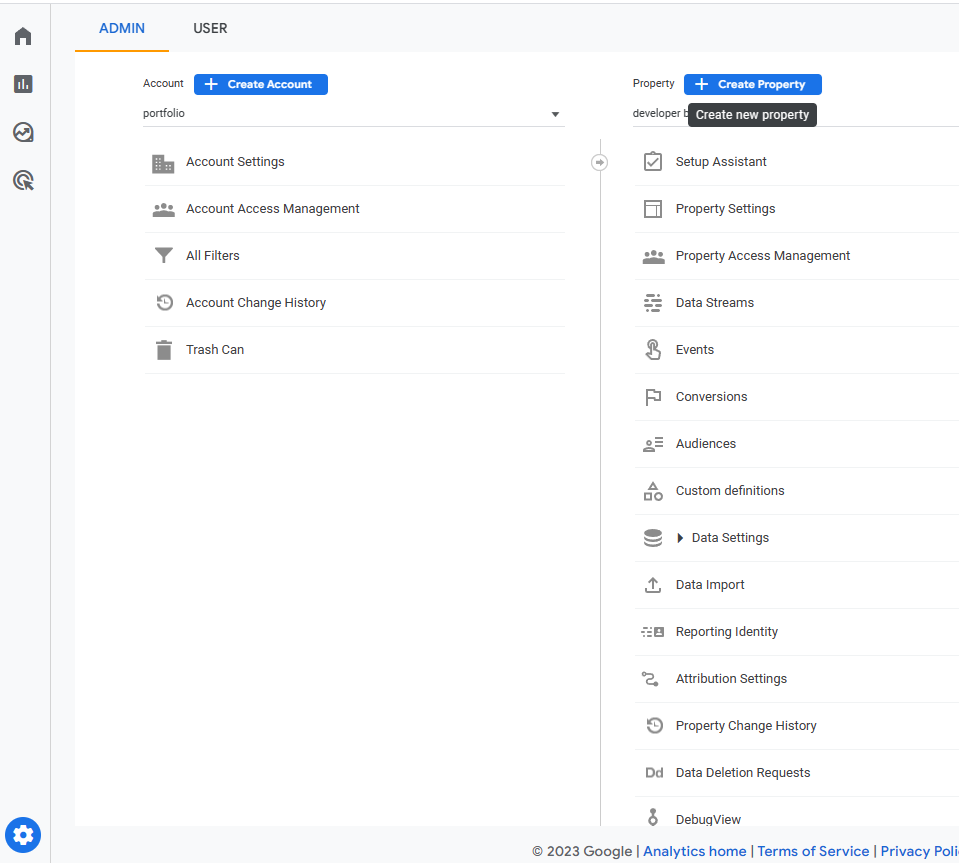The image size is (959, 863).
Task: Click the Create Account button
Action: [x=261, y=85]
